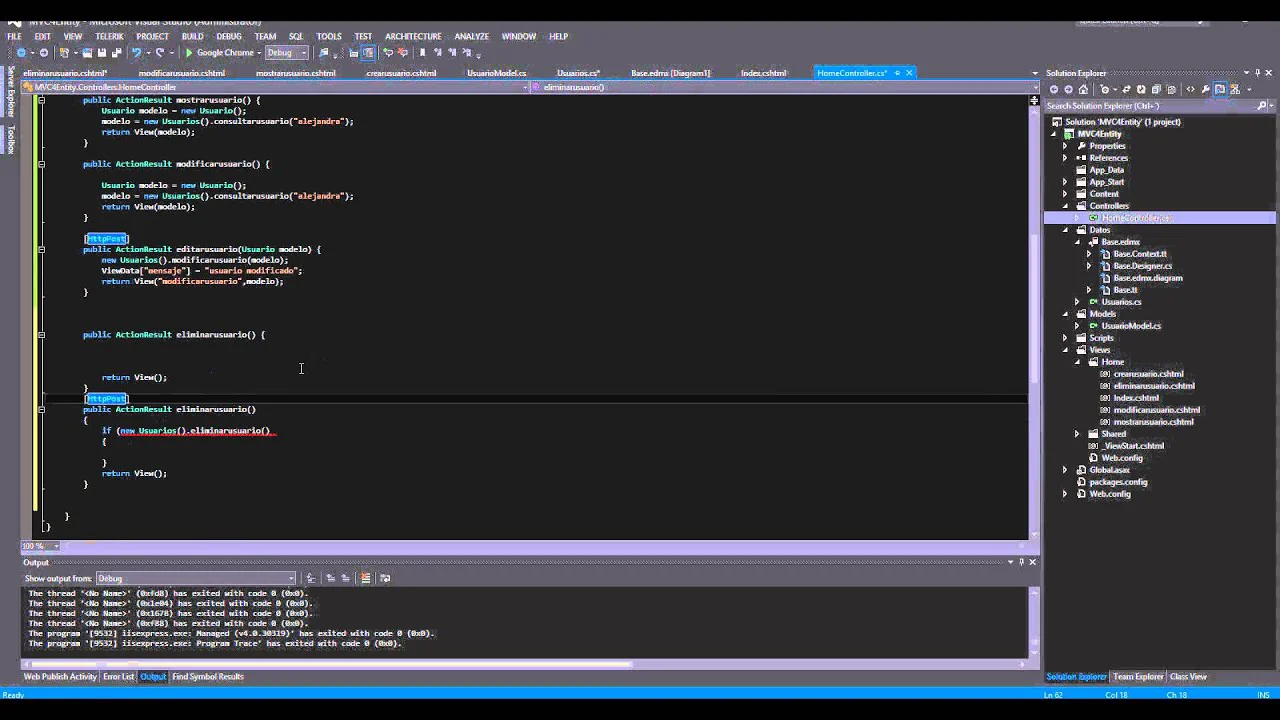Click the Home icon in Solution Explorer

1083,90
